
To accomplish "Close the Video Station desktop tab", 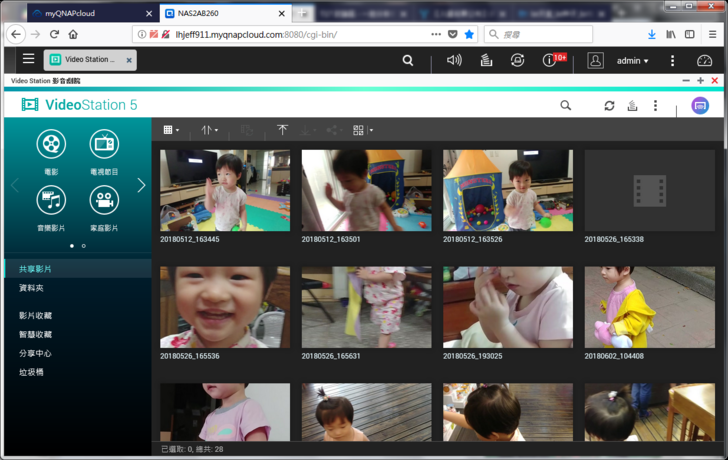I will [129, 60].
